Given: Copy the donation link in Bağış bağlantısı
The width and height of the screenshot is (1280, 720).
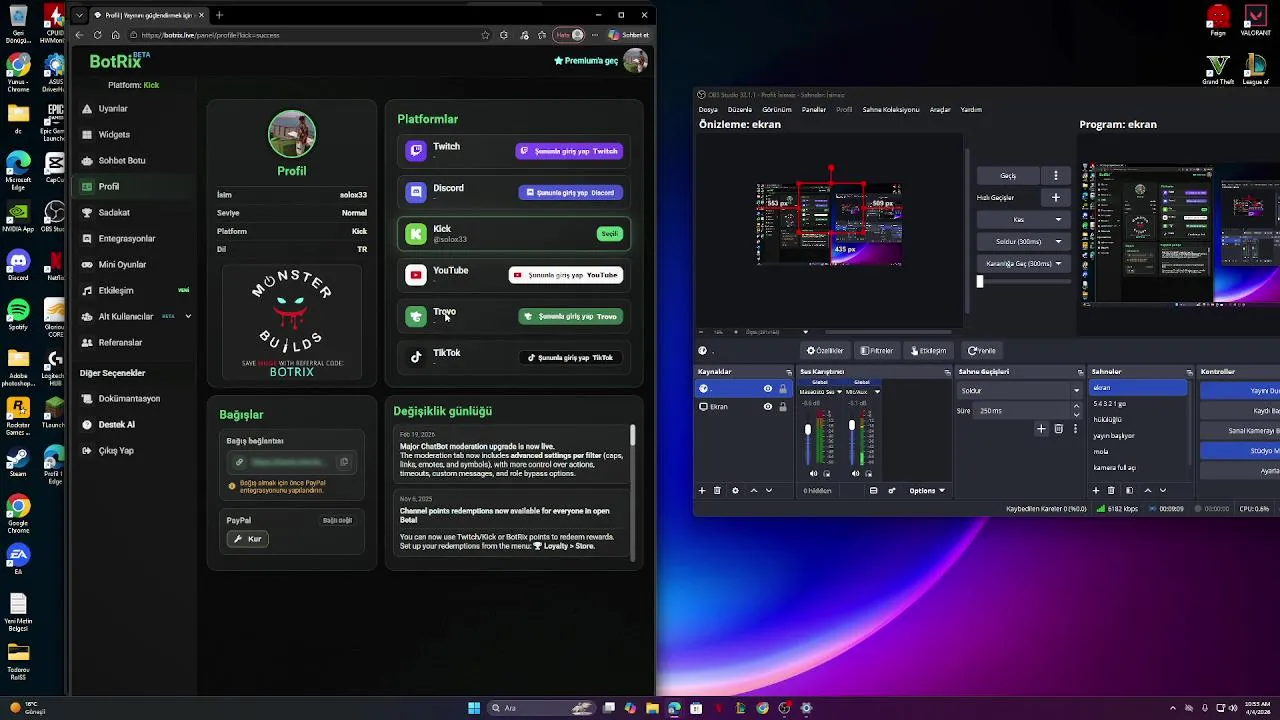Looking at the screenshot, I should (x=344, y=462).
